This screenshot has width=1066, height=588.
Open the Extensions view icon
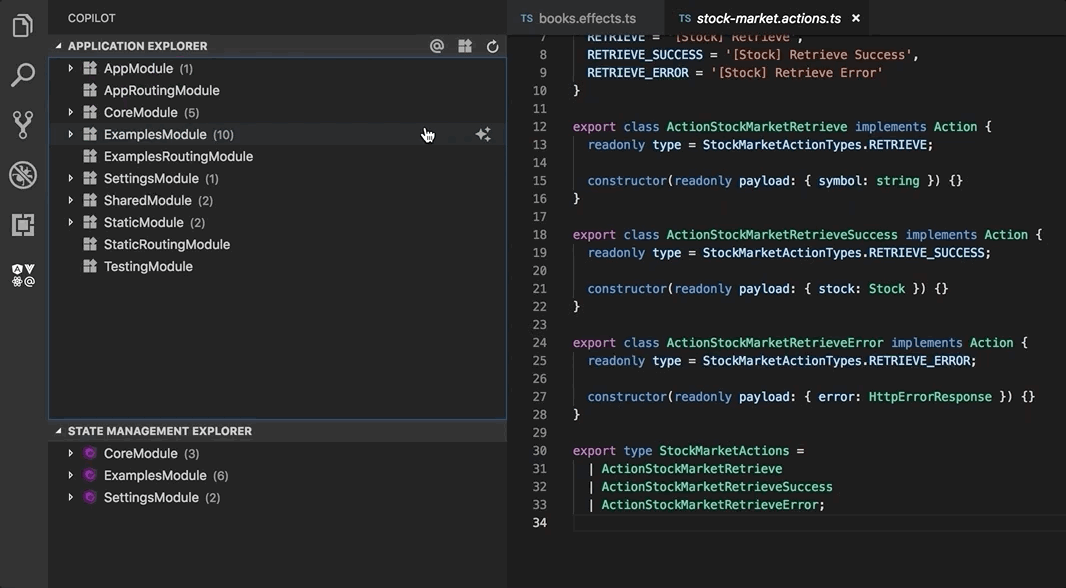pyautogui.click(x=22, y=225)
